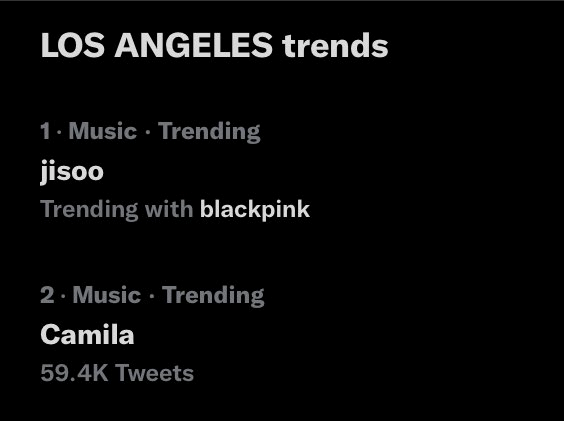Open the Camila trending topic
The image size is (564, 421).
pyautogui.click(x=87, y=335)
